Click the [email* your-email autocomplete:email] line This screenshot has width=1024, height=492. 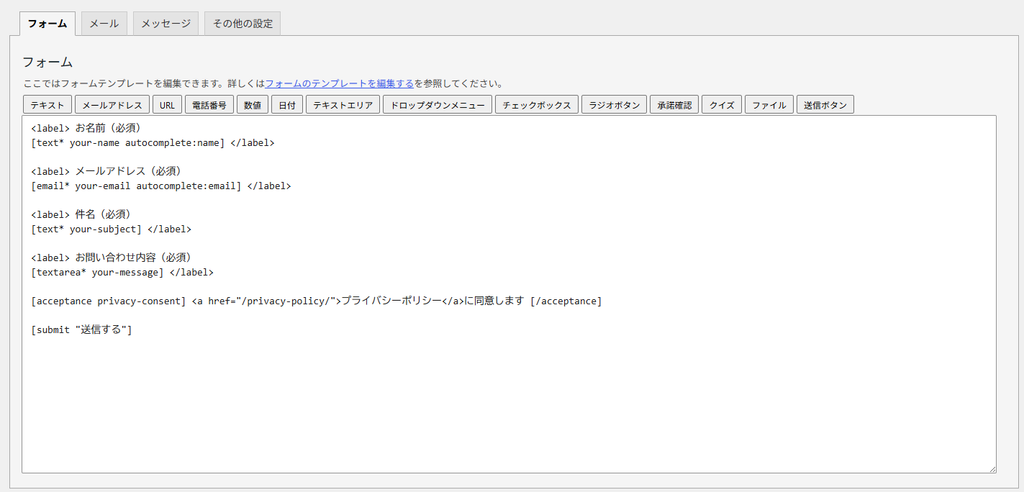161,186
